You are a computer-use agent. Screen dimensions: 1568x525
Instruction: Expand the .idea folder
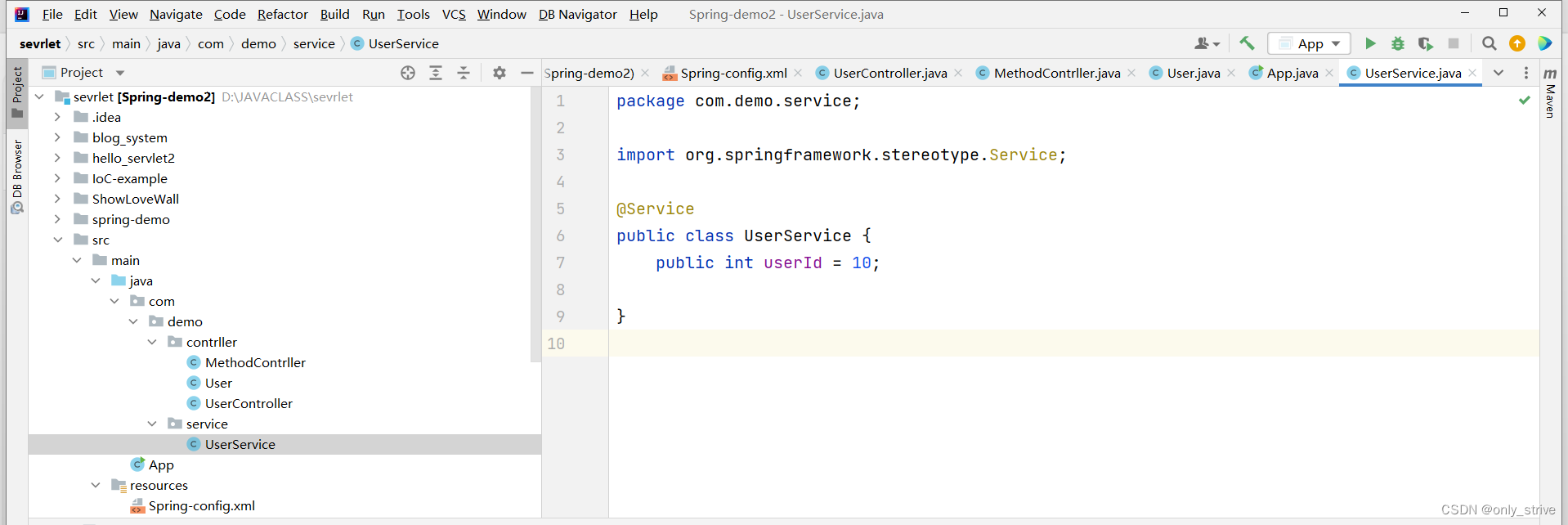pyautogui.click(x=57, y=117)
